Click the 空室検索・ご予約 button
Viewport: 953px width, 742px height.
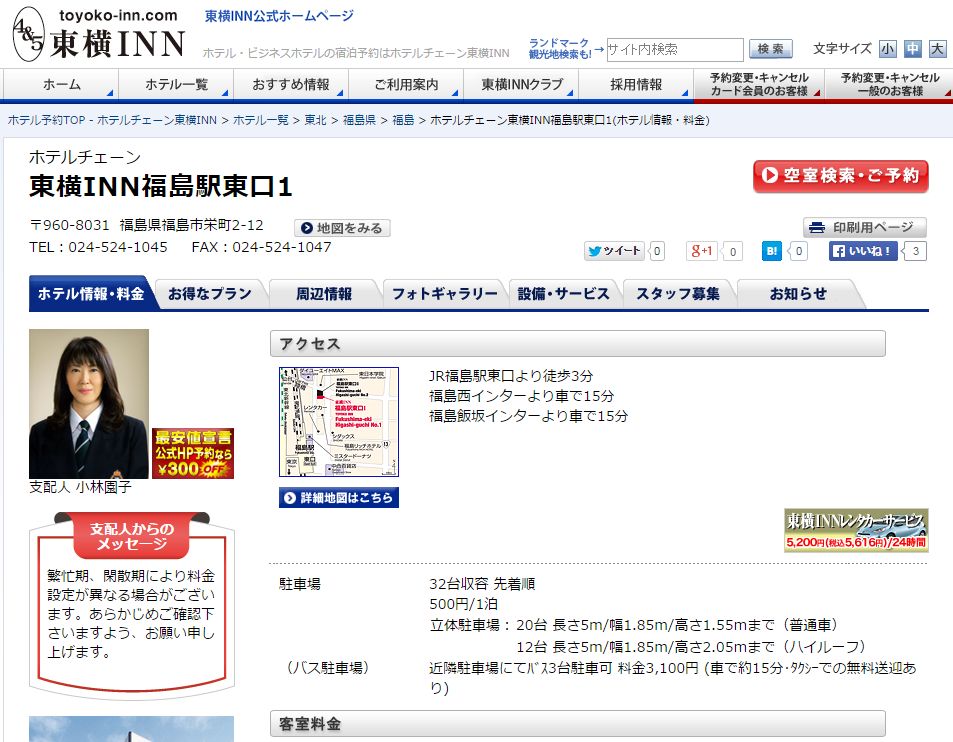[841, 176]
